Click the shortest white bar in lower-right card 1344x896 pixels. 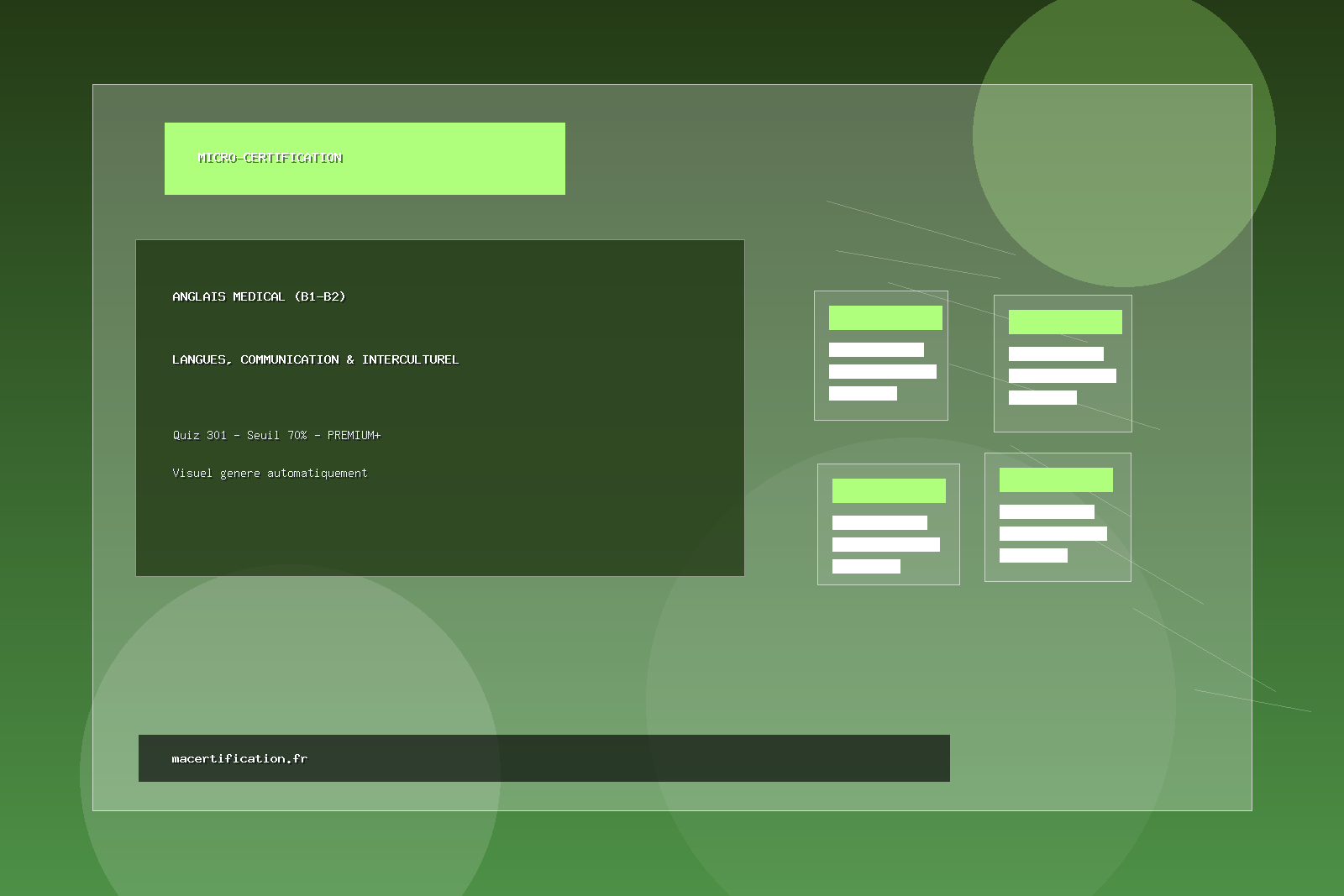1033,555
